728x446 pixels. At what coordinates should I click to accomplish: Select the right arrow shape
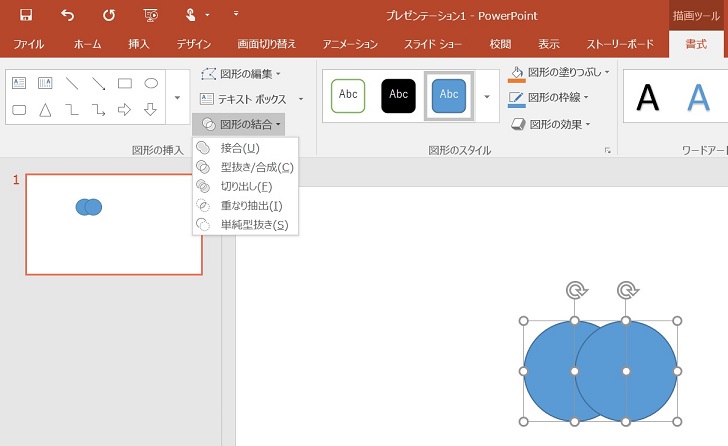pos(124,110)
